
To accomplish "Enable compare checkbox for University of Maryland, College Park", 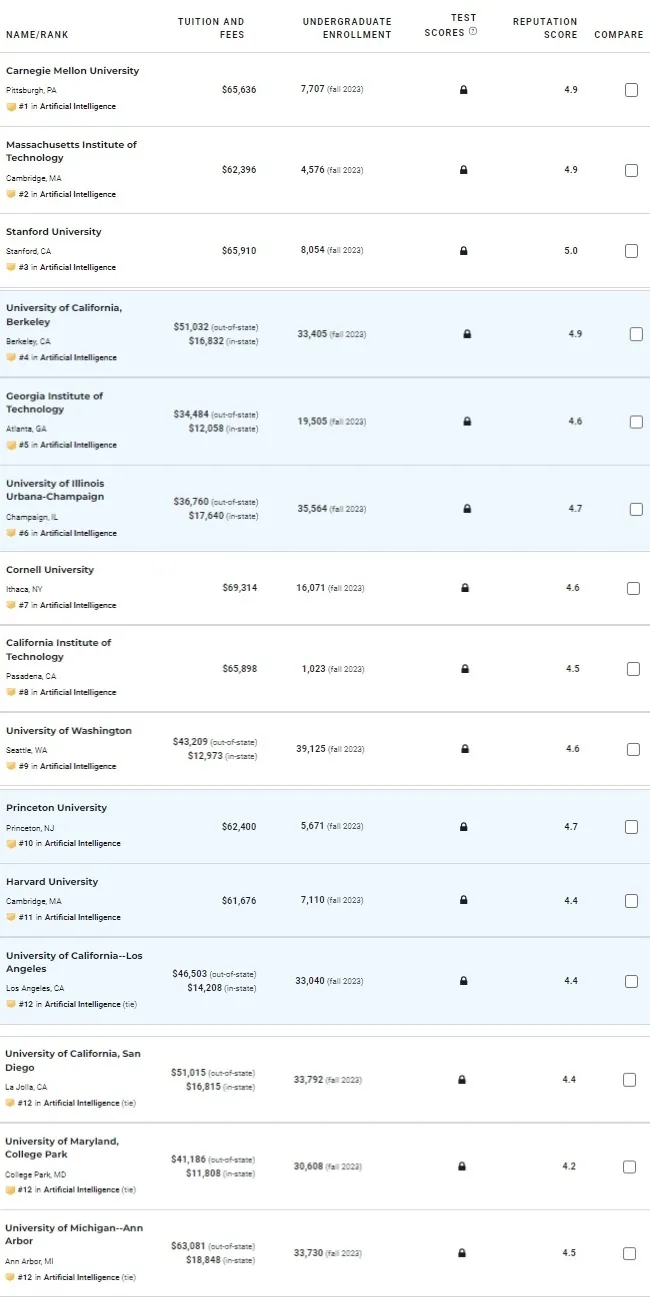I will click(629, 1166).
